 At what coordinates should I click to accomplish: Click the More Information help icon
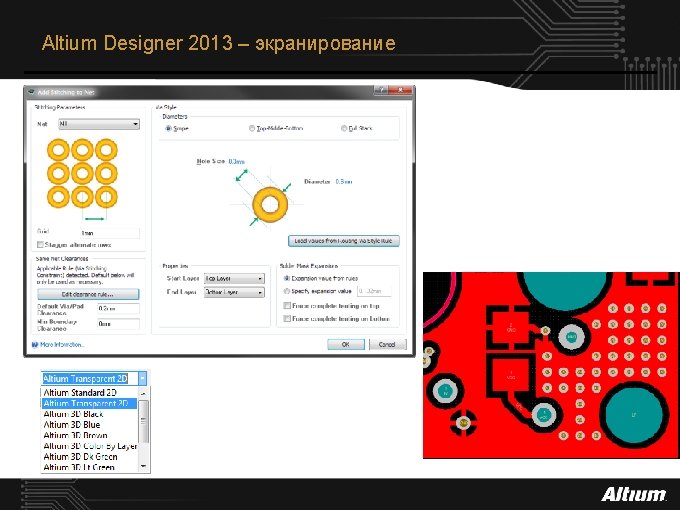pos(35,345)
